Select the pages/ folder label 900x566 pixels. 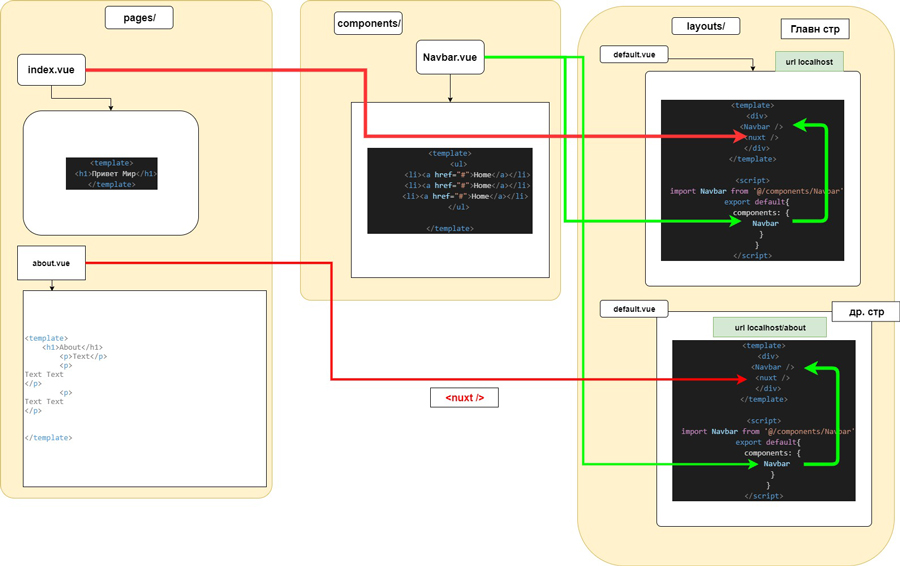click(139, 18)
